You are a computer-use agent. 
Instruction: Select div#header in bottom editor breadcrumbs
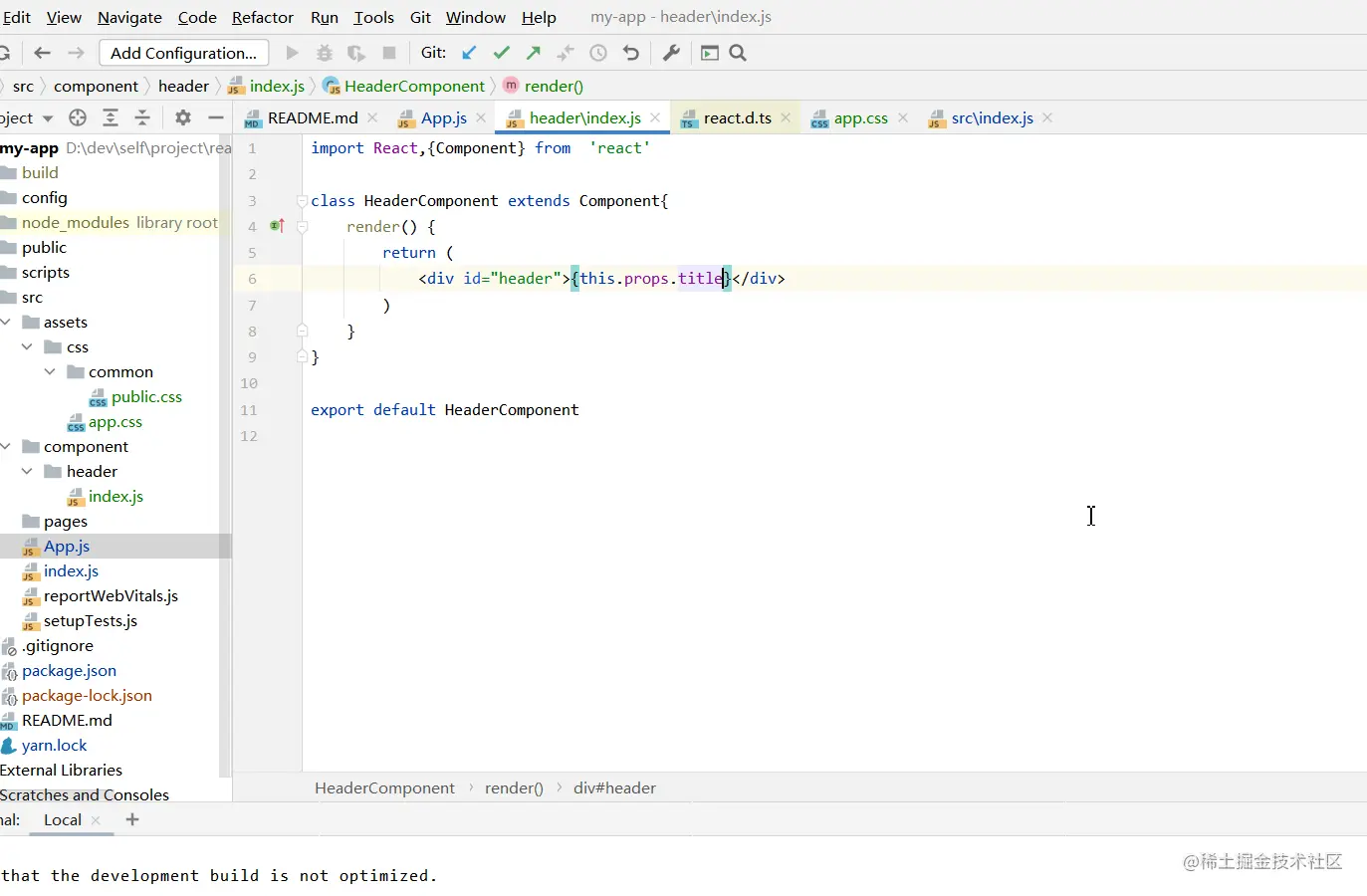coord(614,787)
